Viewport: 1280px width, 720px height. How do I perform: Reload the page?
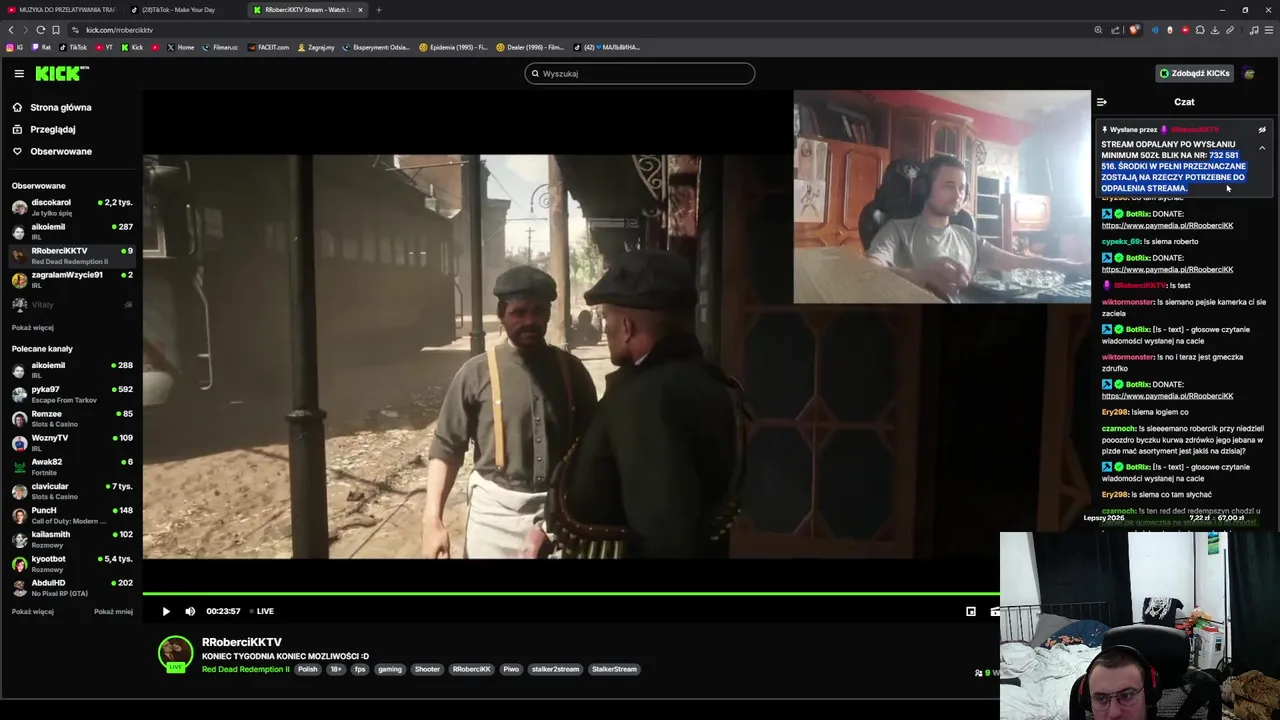[x=41, y=30]
